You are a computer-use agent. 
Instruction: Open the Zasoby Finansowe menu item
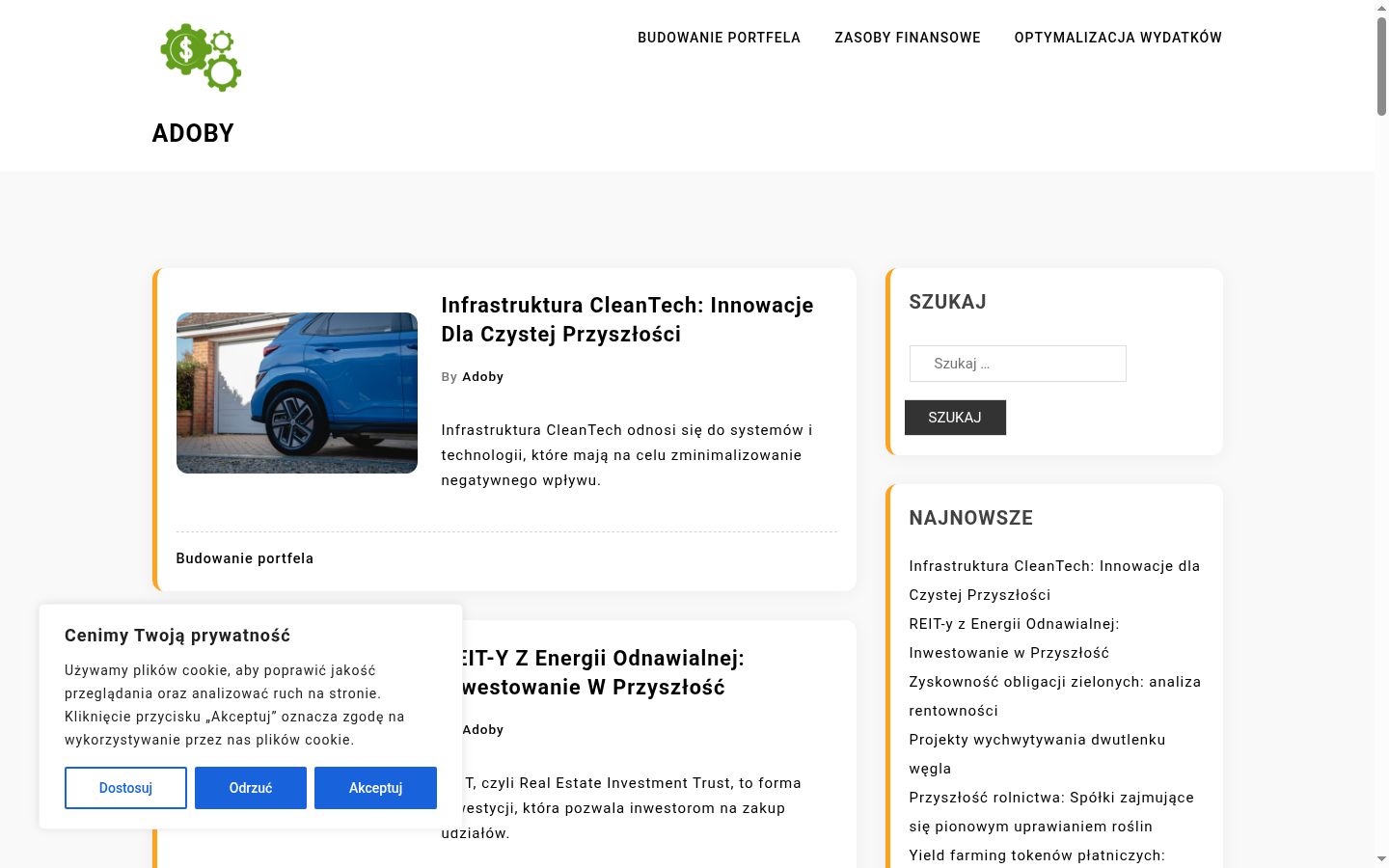(x=907, y=38)
